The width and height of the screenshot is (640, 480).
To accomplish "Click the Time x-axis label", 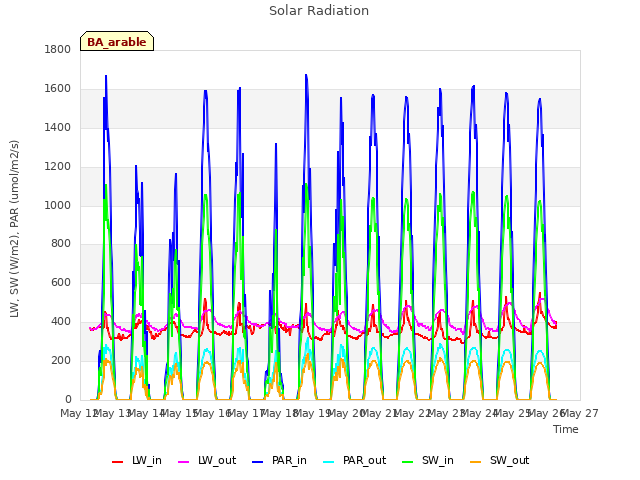I will [566, 429].
